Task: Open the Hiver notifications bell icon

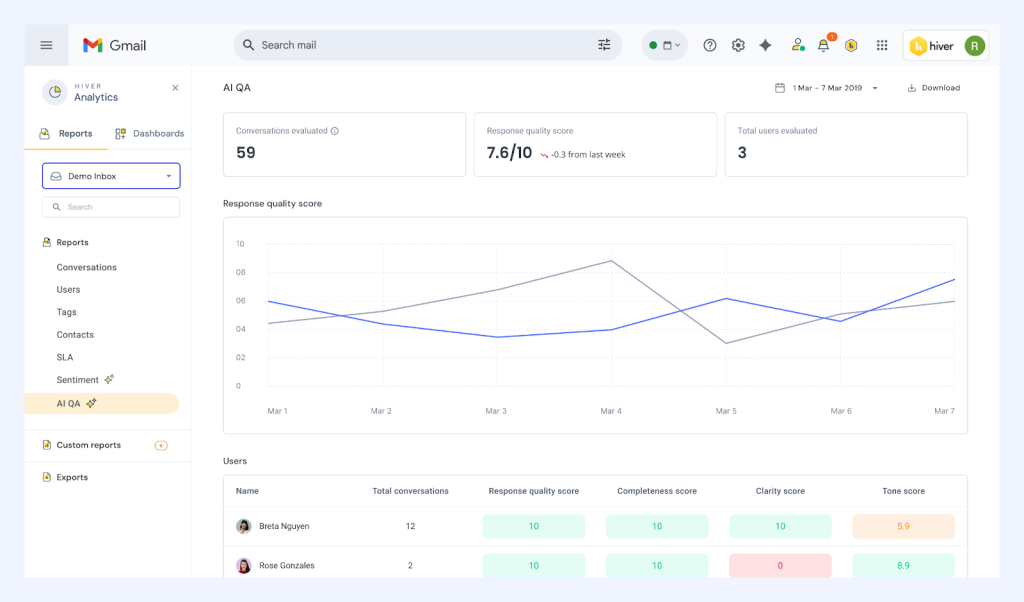Action: coord(822,45)
